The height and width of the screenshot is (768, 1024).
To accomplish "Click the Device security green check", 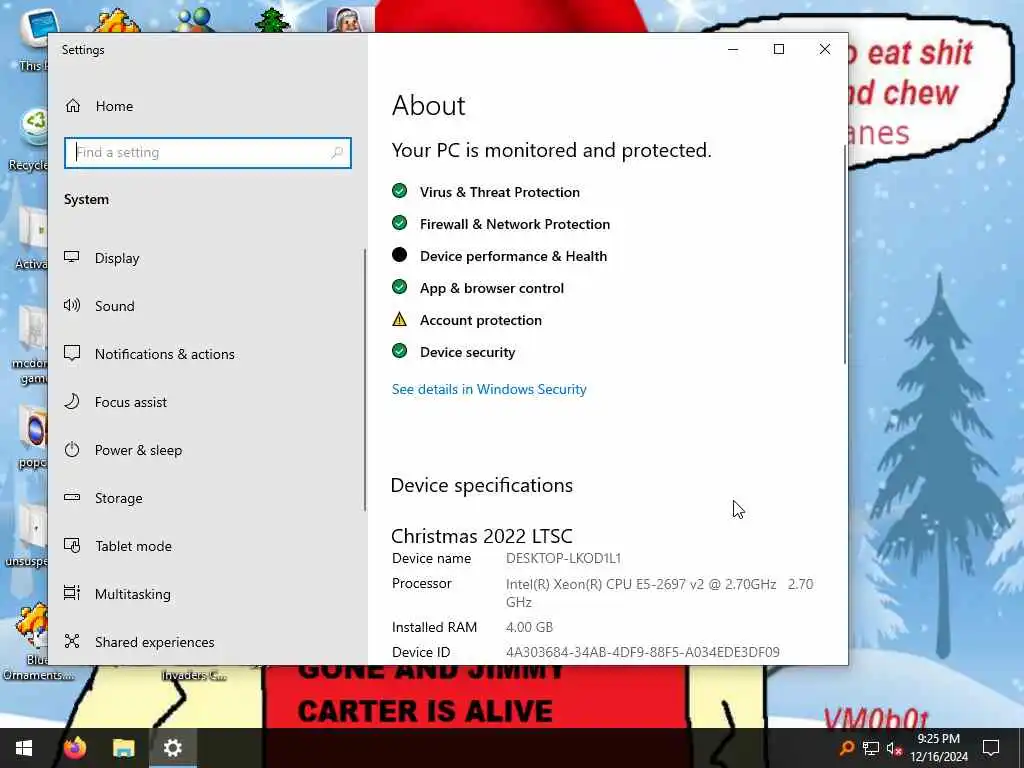I will (x=399, y=351).
